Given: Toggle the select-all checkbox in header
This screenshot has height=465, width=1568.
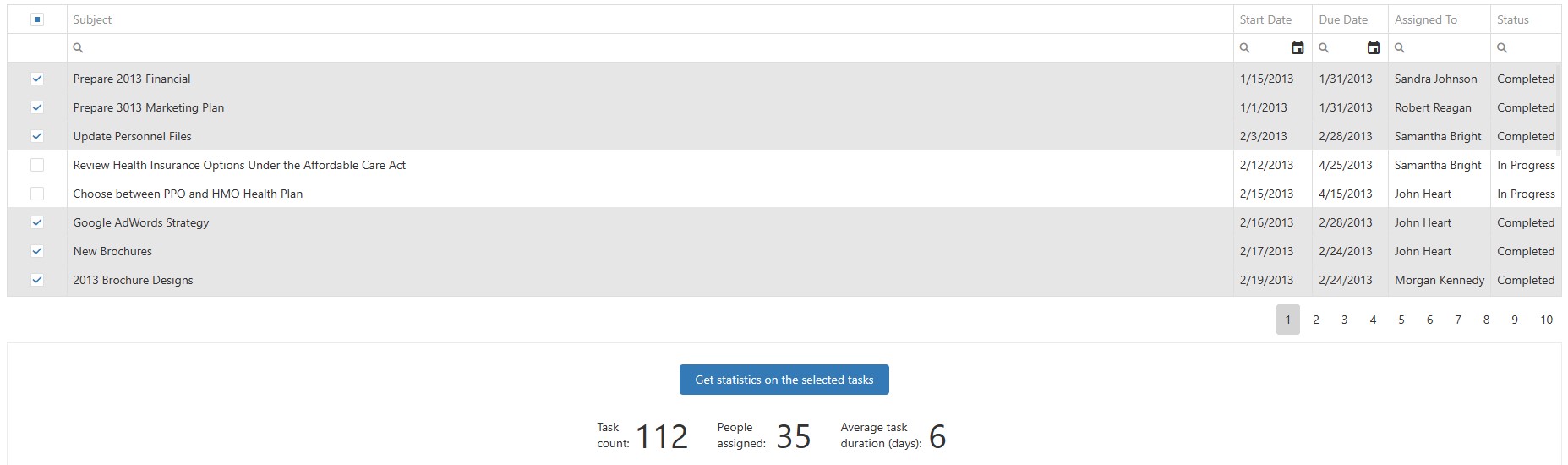Looking at the screenshot, I should pos(37,19).
